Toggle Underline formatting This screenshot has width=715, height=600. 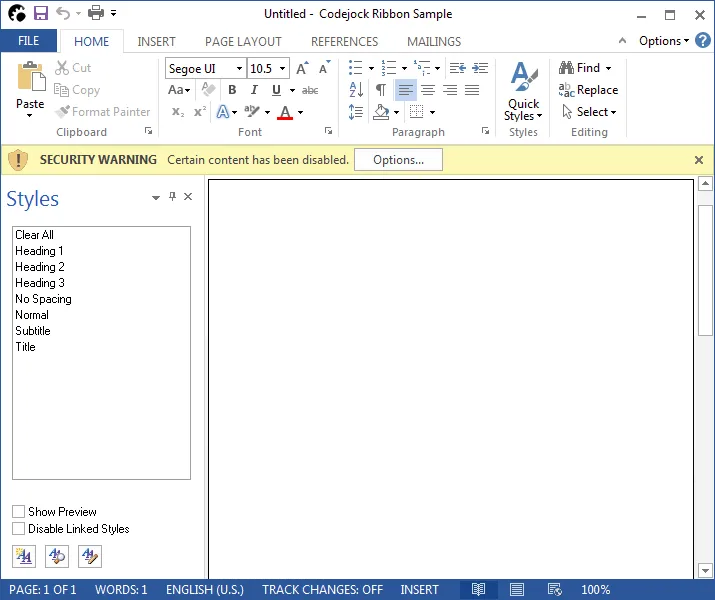276,90
